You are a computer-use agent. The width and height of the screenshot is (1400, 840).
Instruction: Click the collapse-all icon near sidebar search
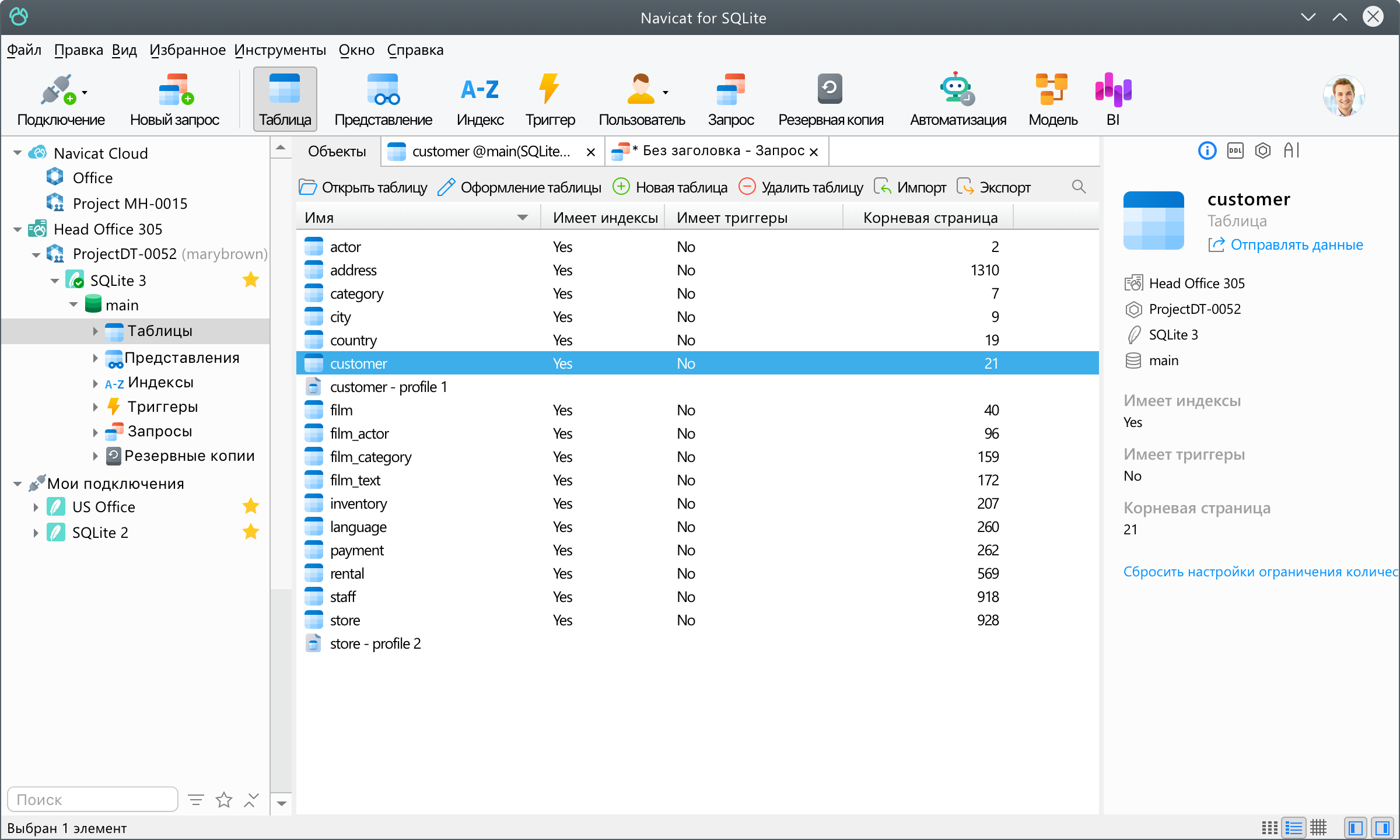point(251,800)
